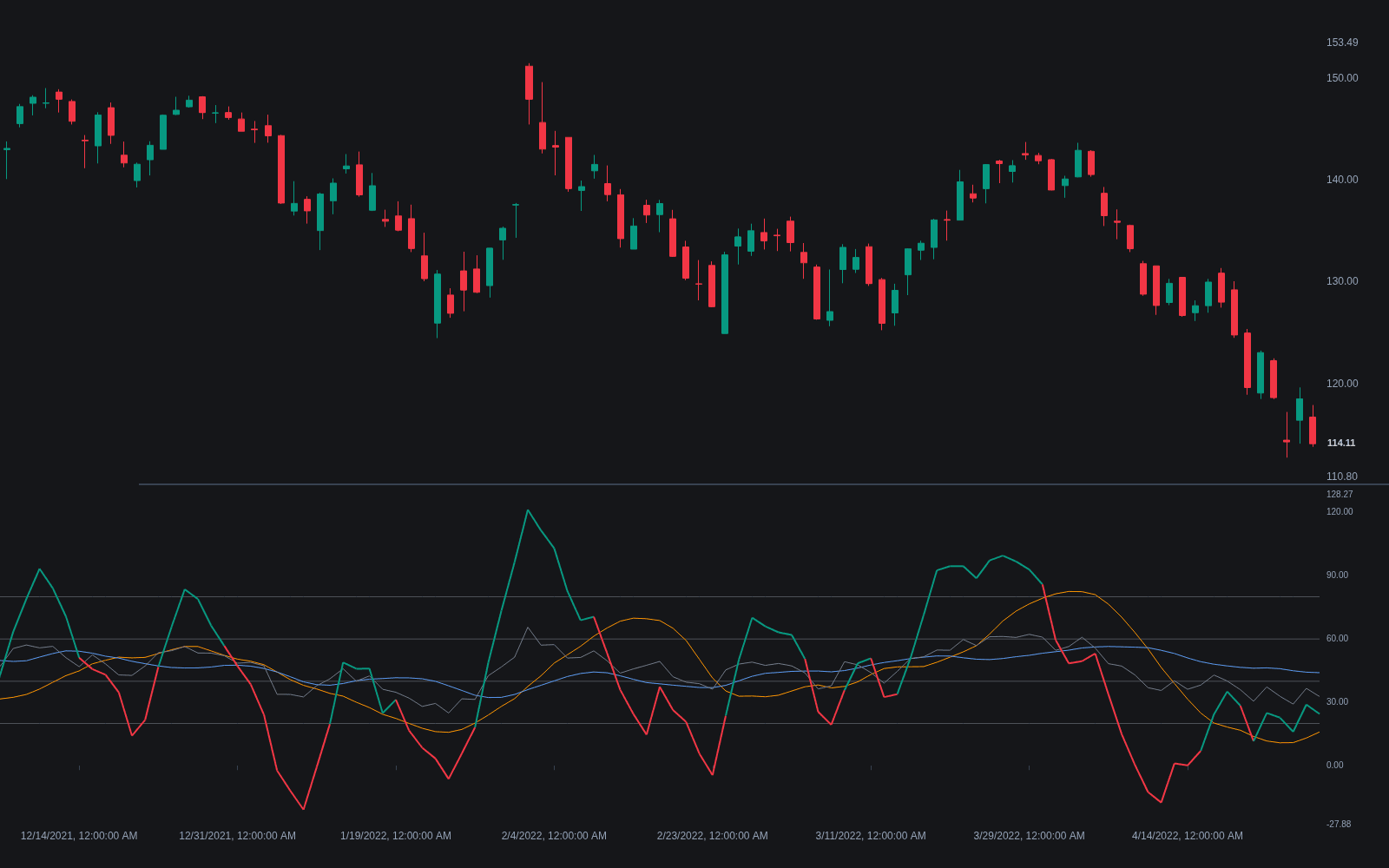Click the 30.00 indicator axis label
1389x868 pixels.
pos(1337,702)
